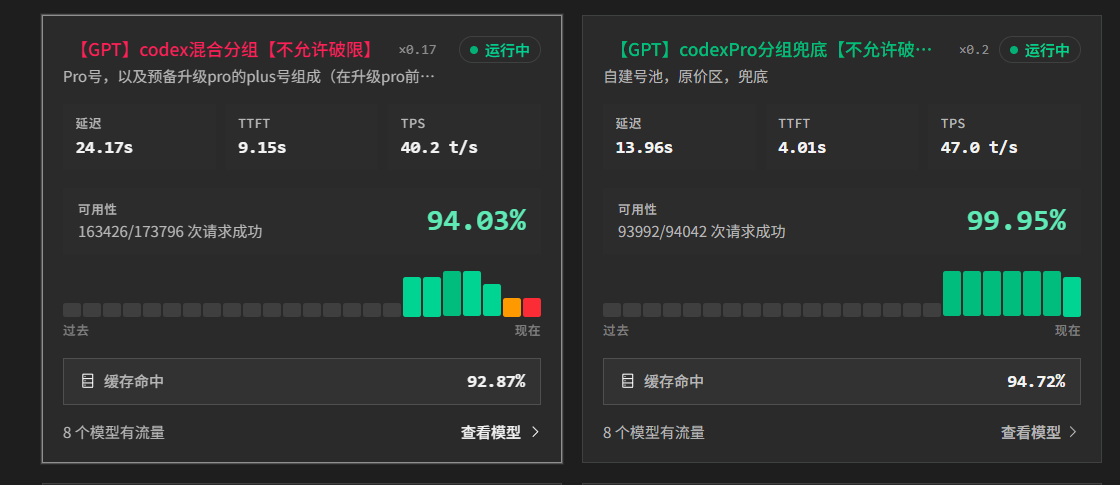
Task: Click the 92.87% cache hit value
Action: click(x=496, y=381)
